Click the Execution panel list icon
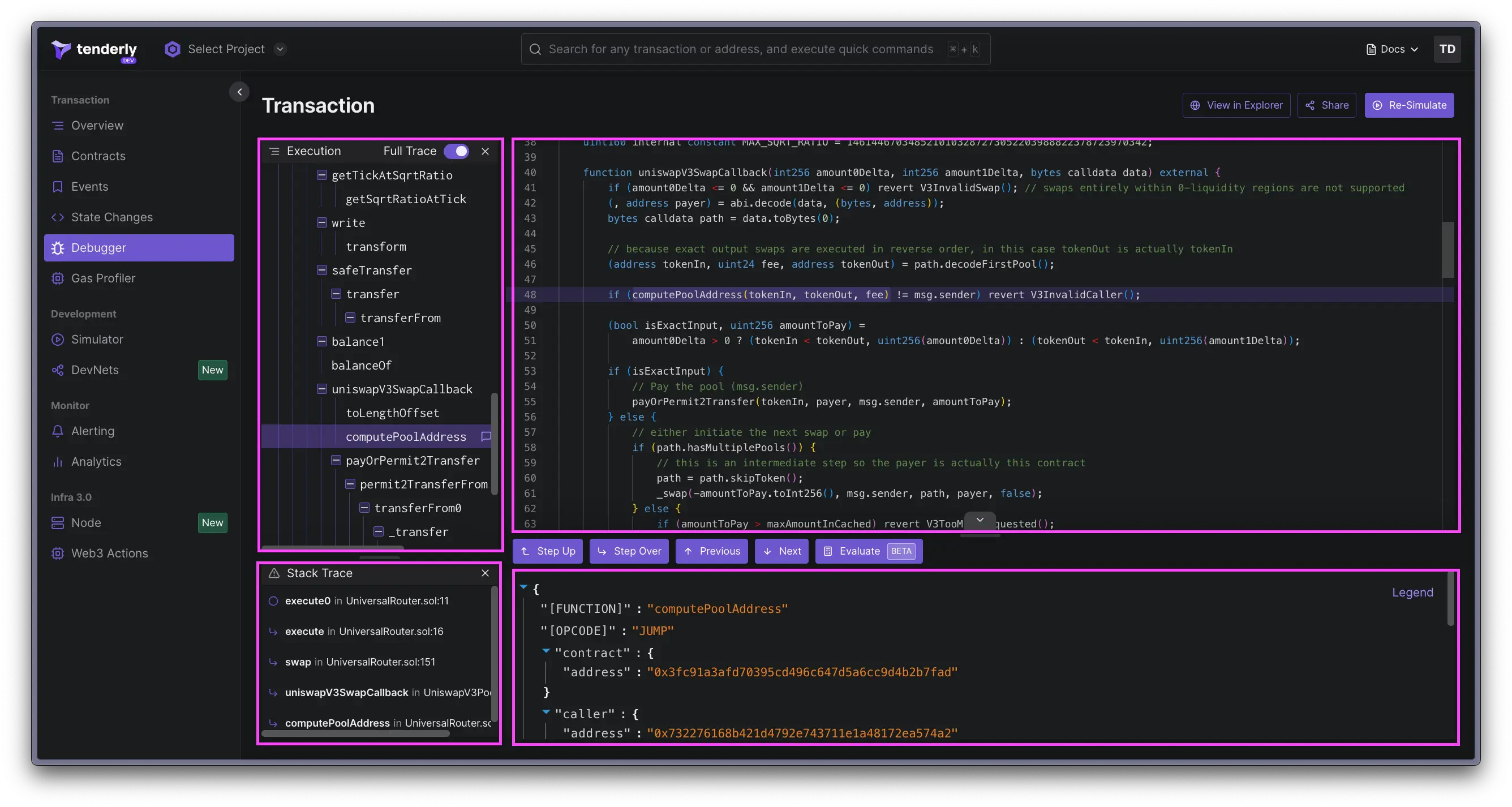 [x=274, y=151]
